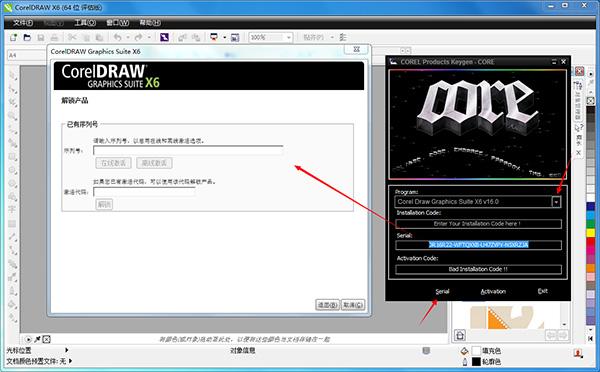Click the Publish to PDF red icon
Screen dimensions: 600x372
click(x=214, y=37)
